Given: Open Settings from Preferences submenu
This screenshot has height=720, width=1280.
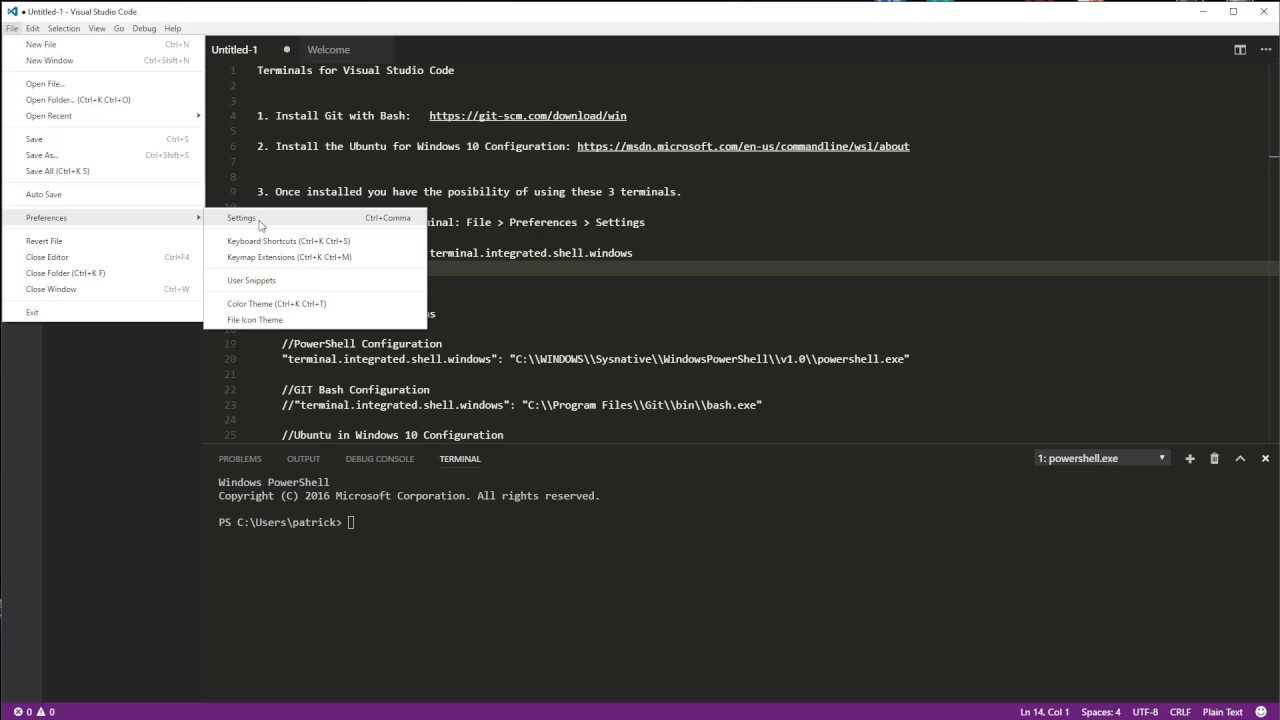Looking at the screenshot, I should 315,218.
